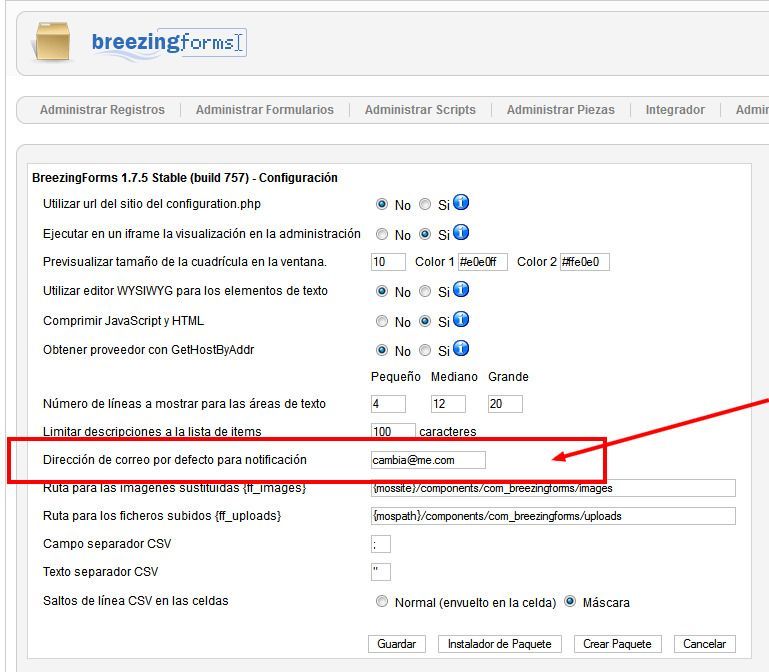
Task: Click 'Pequeño' column header text
Action: click(396, 377)
